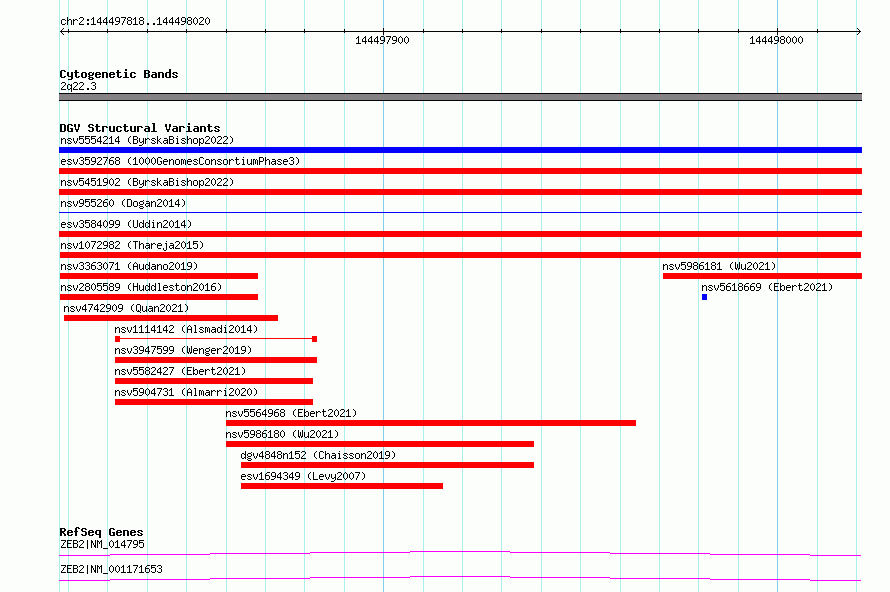Click the small blue nsv5618669 marker
This screenshot has height=592, width=890.
pos(704,297)
